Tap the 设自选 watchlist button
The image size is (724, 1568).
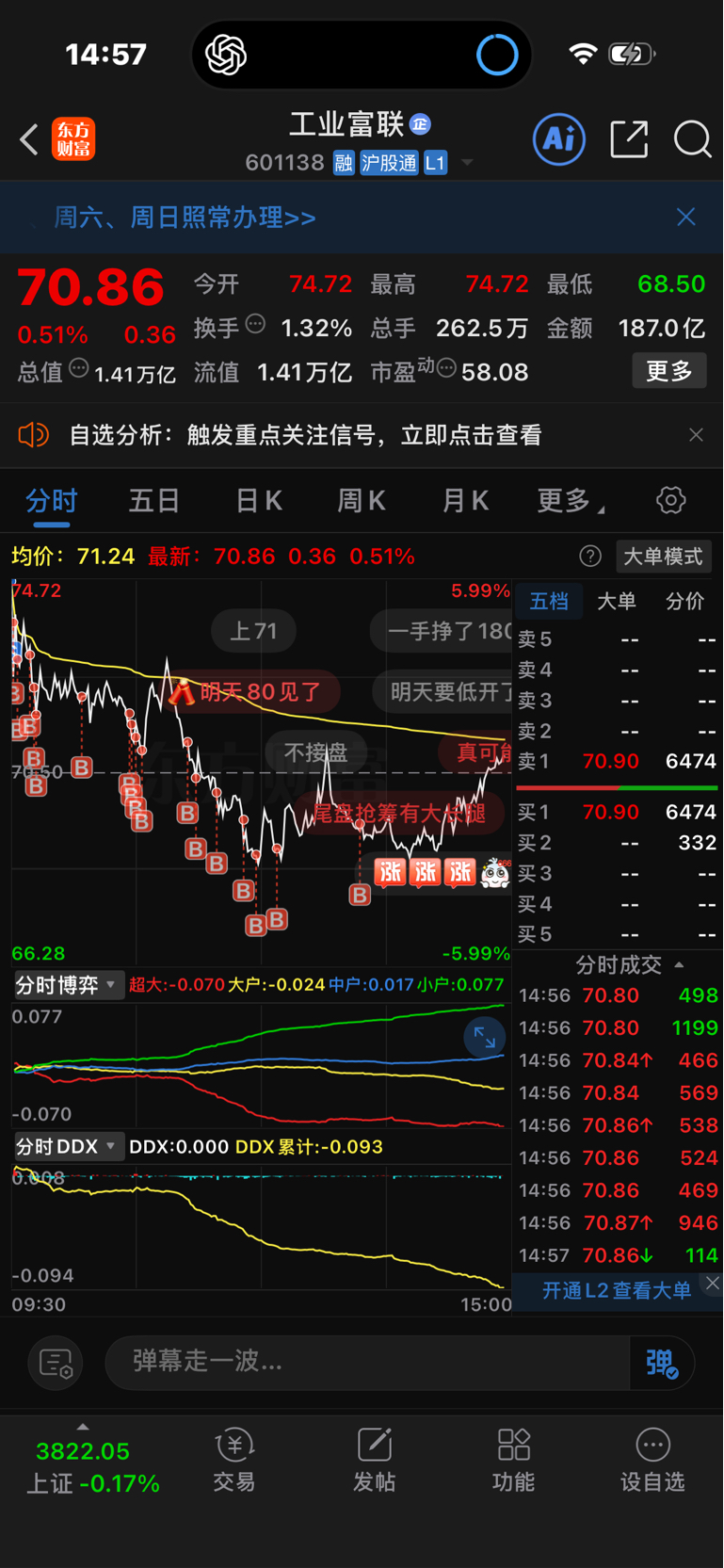point(652,1461)
